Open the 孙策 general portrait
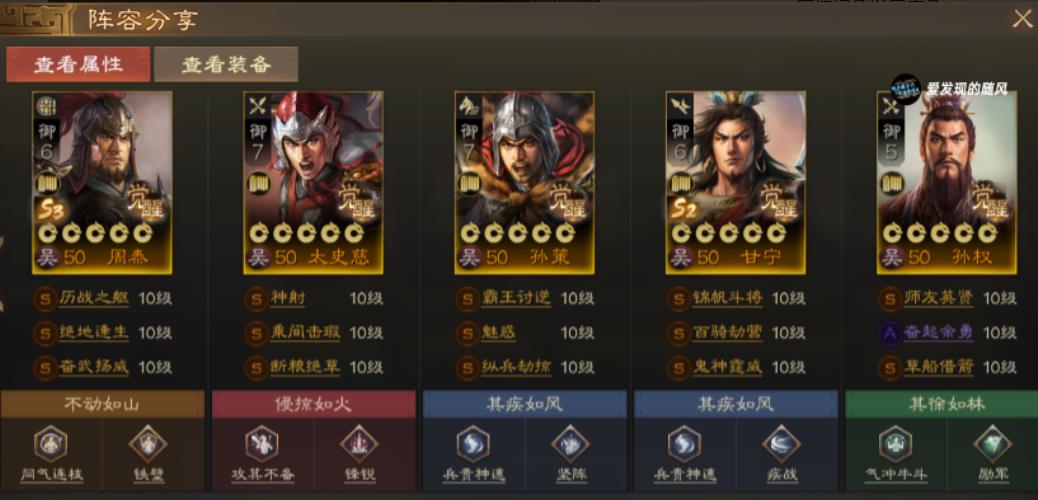 (524, 183)
